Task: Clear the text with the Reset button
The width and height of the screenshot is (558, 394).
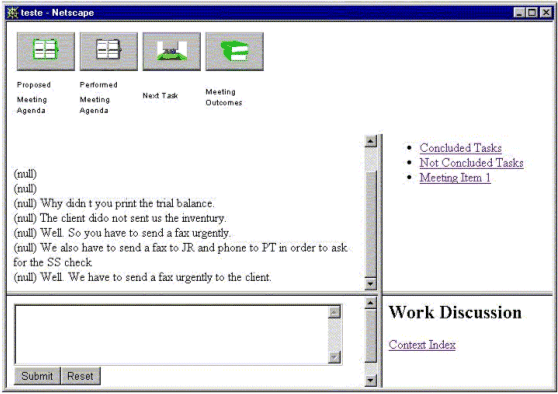Action: (80, 376)
